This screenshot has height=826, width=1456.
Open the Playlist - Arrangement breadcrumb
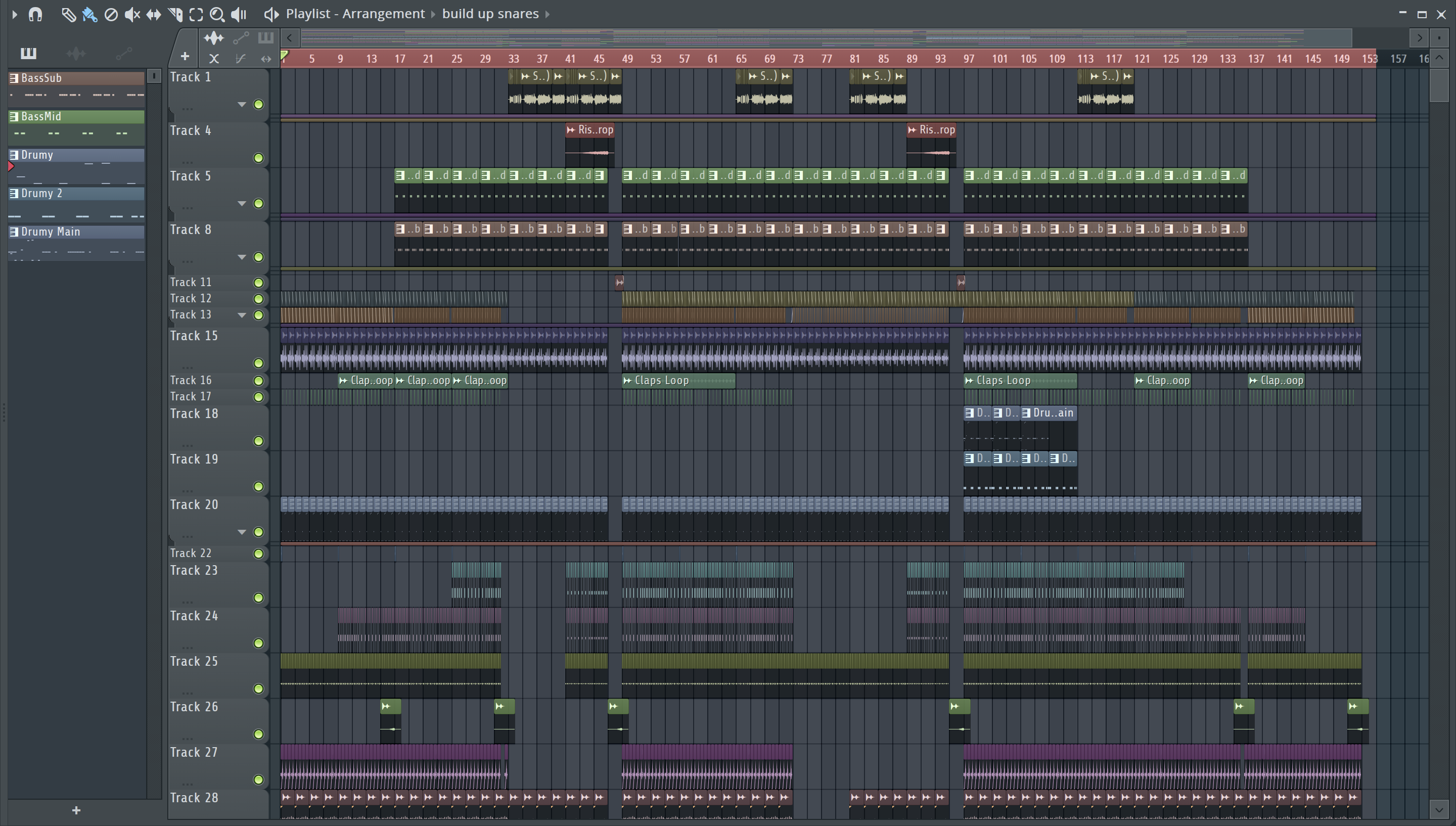click(x=355, y=14)
